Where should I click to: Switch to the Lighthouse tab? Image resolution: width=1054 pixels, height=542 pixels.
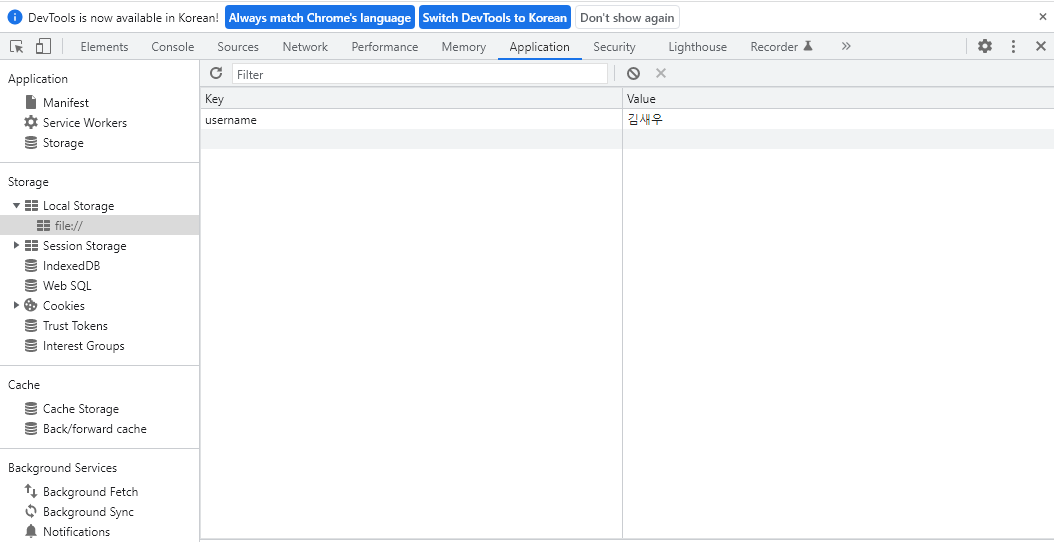pos(698,46)
